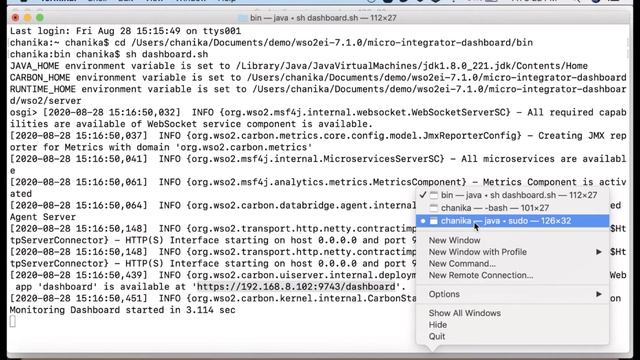Hide Terminal via the Hide entry
640x360 pixels.
click(438, 325)
